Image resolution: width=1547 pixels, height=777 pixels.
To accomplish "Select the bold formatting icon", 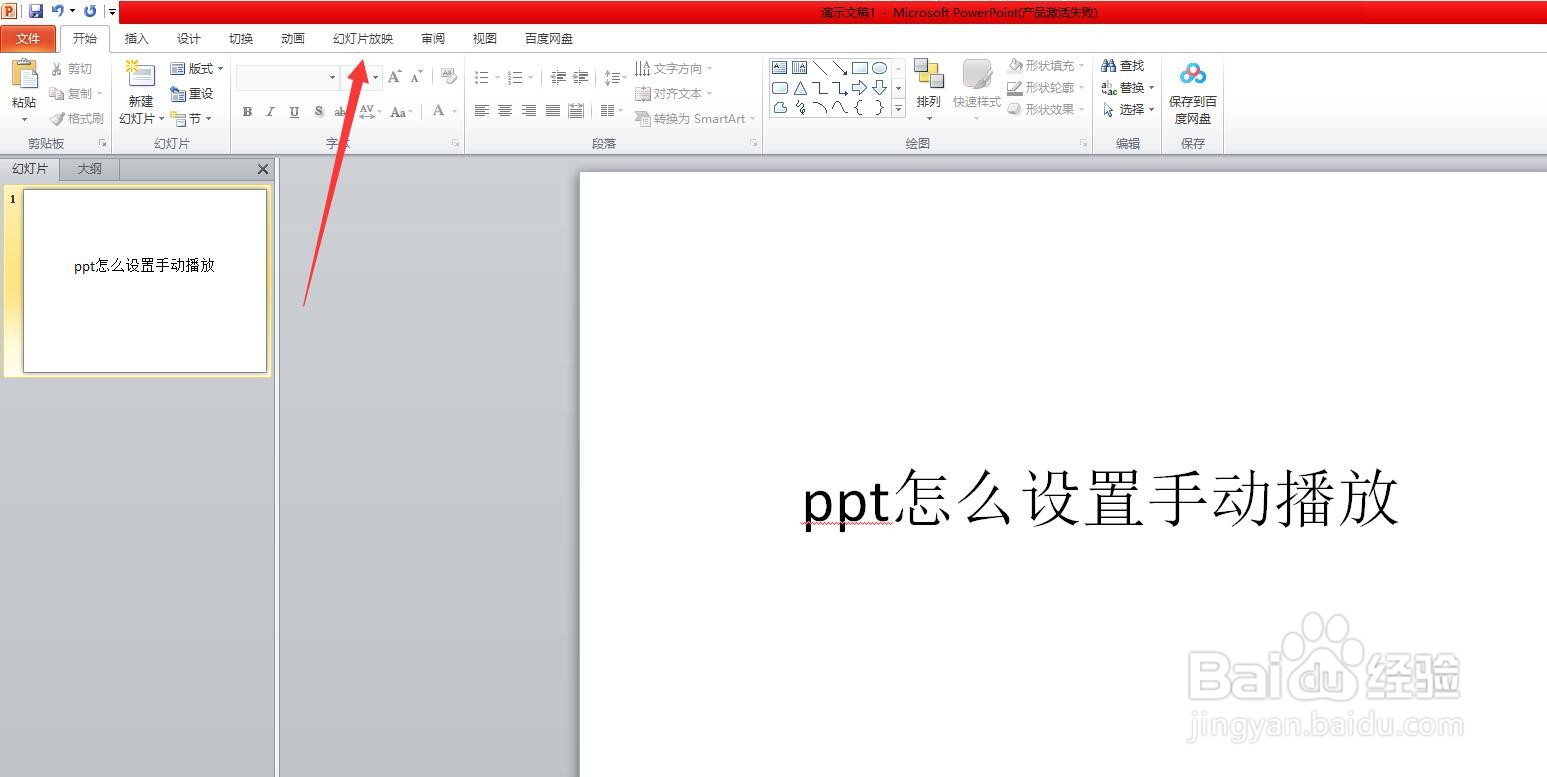I will click(x=247, y=112).
